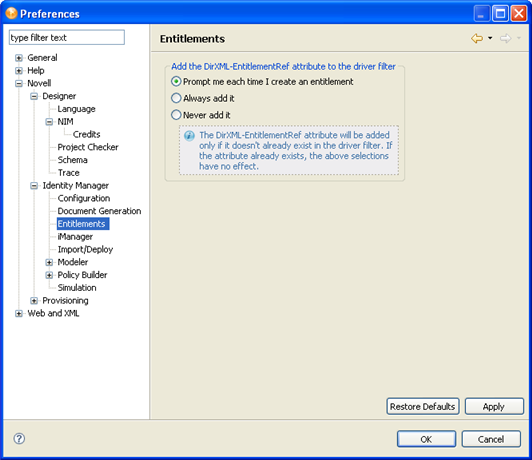Select the highlighted Entitlements tree item
Image resolution: width=532 pixels, height=460 pixels.
tap(83, 224)
